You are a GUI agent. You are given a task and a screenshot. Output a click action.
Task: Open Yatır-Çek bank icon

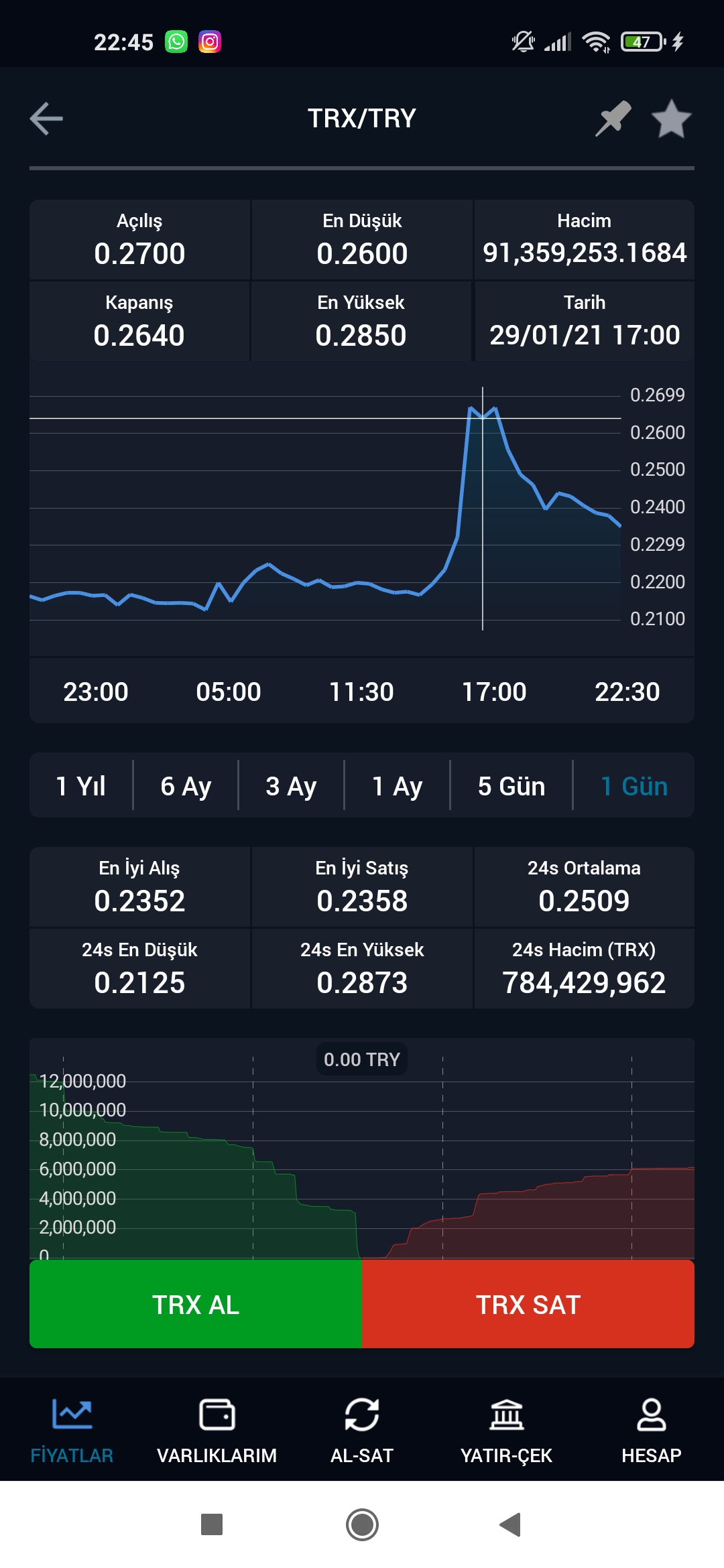coord(507,1415)
